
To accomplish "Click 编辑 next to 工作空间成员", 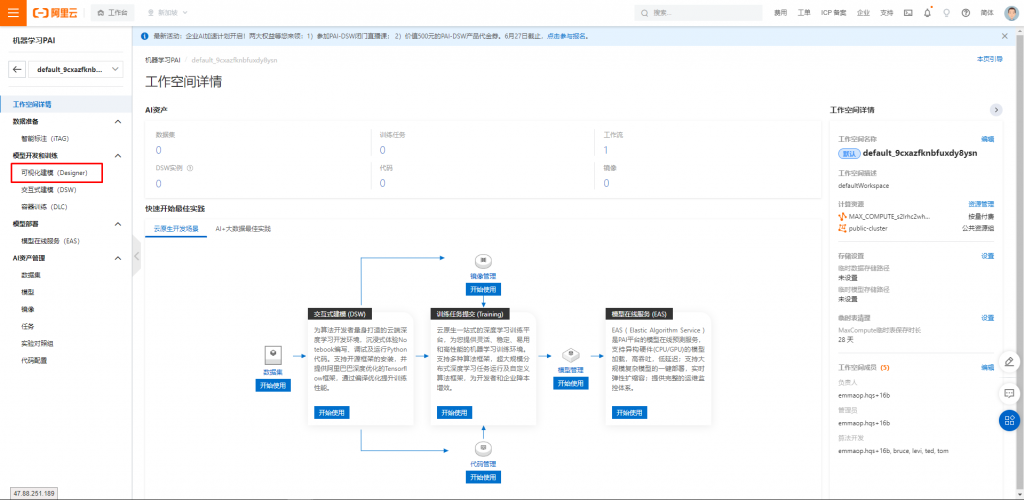I will click(987, 367).
